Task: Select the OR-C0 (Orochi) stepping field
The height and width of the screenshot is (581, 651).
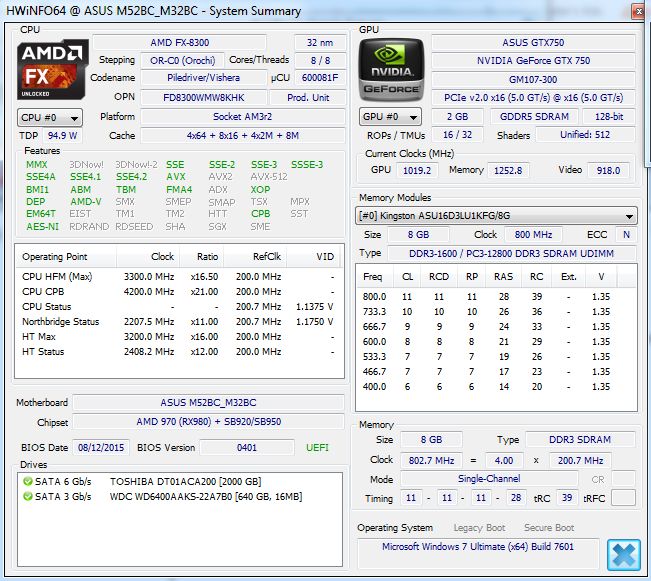Action: click(183, 61)
